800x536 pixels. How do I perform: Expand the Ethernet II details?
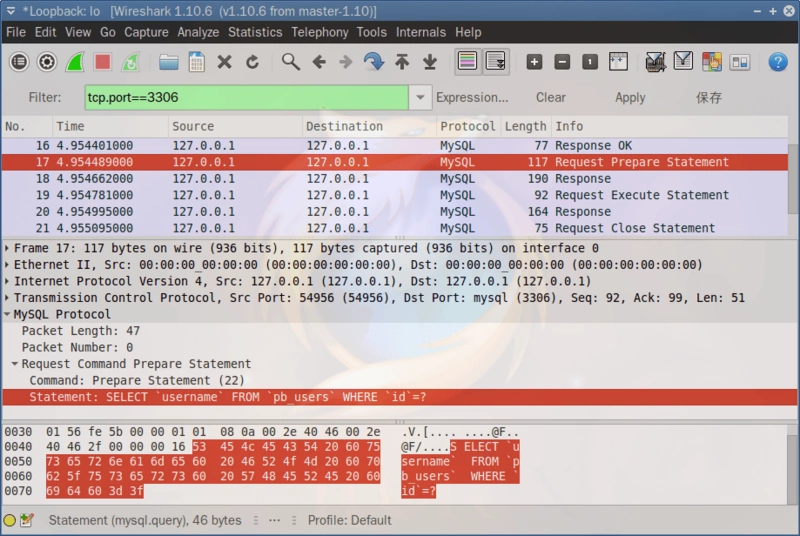tap(7, 265)
